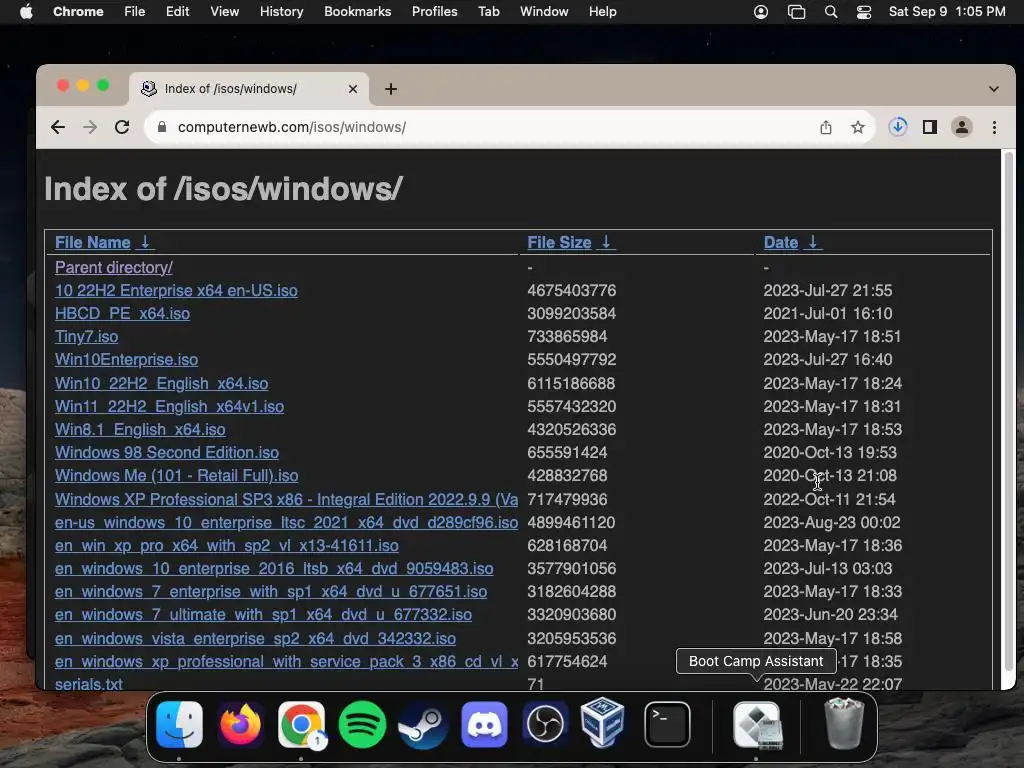This screenshot has height=768, width=1024.
Task: Open the File menu
Action: [135, 12]
